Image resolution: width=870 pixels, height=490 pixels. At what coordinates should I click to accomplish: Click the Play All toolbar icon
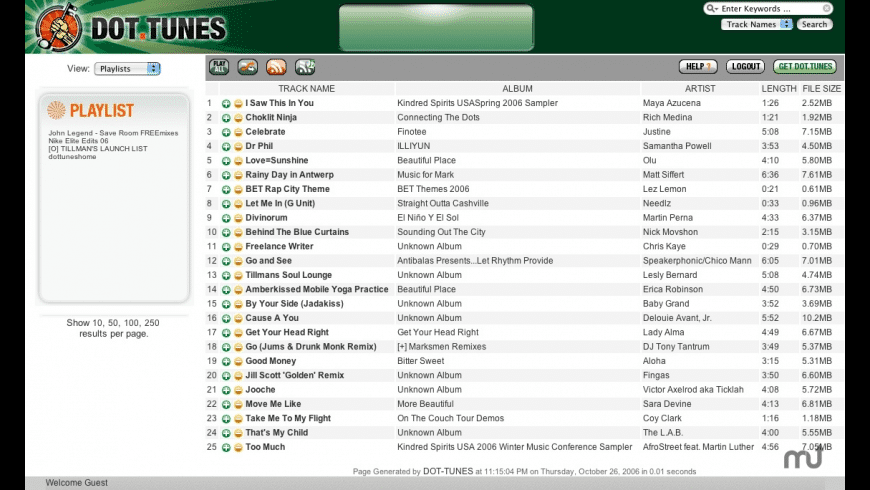[219, 67]
